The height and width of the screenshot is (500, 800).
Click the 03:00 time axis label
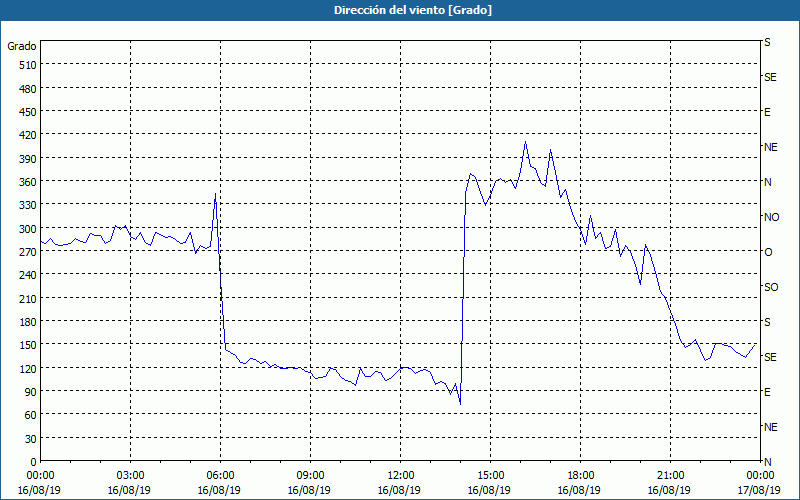(x=130, y=476)
